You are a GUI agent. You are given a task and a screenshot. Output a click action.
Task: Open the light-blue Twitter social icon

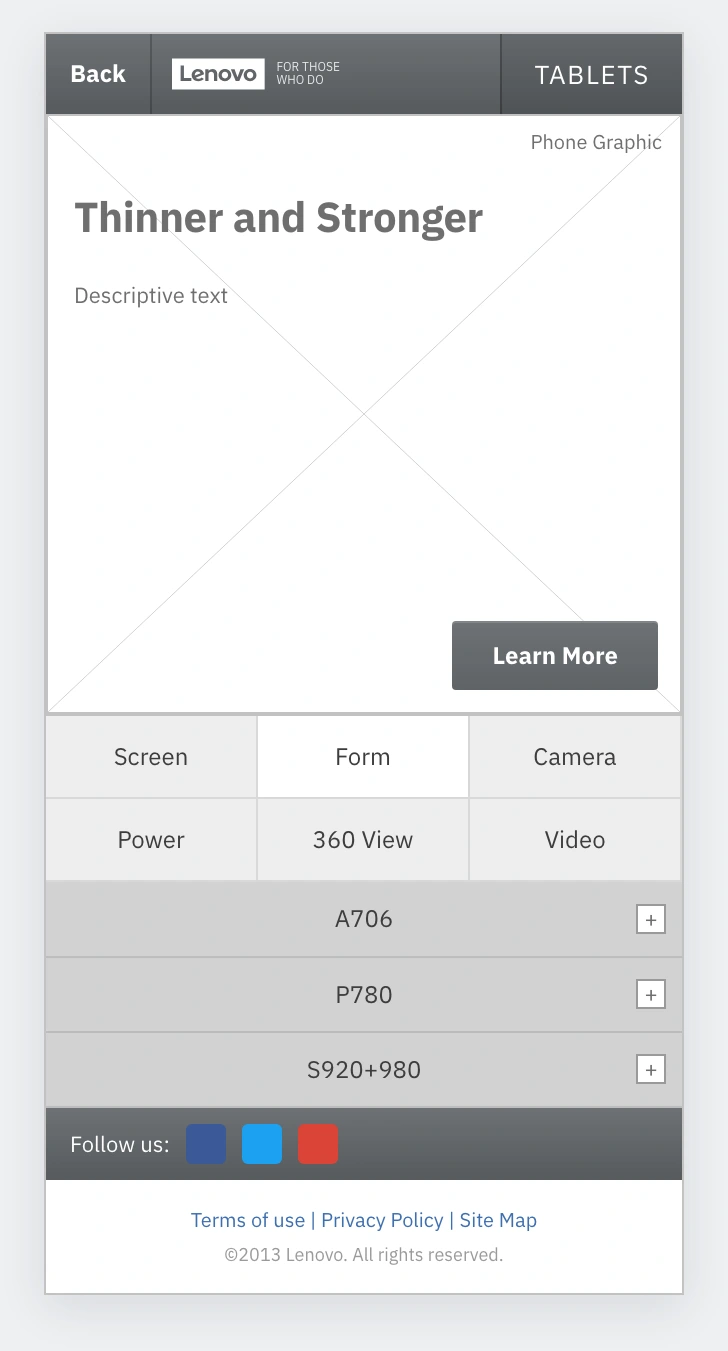[262, 1144]
